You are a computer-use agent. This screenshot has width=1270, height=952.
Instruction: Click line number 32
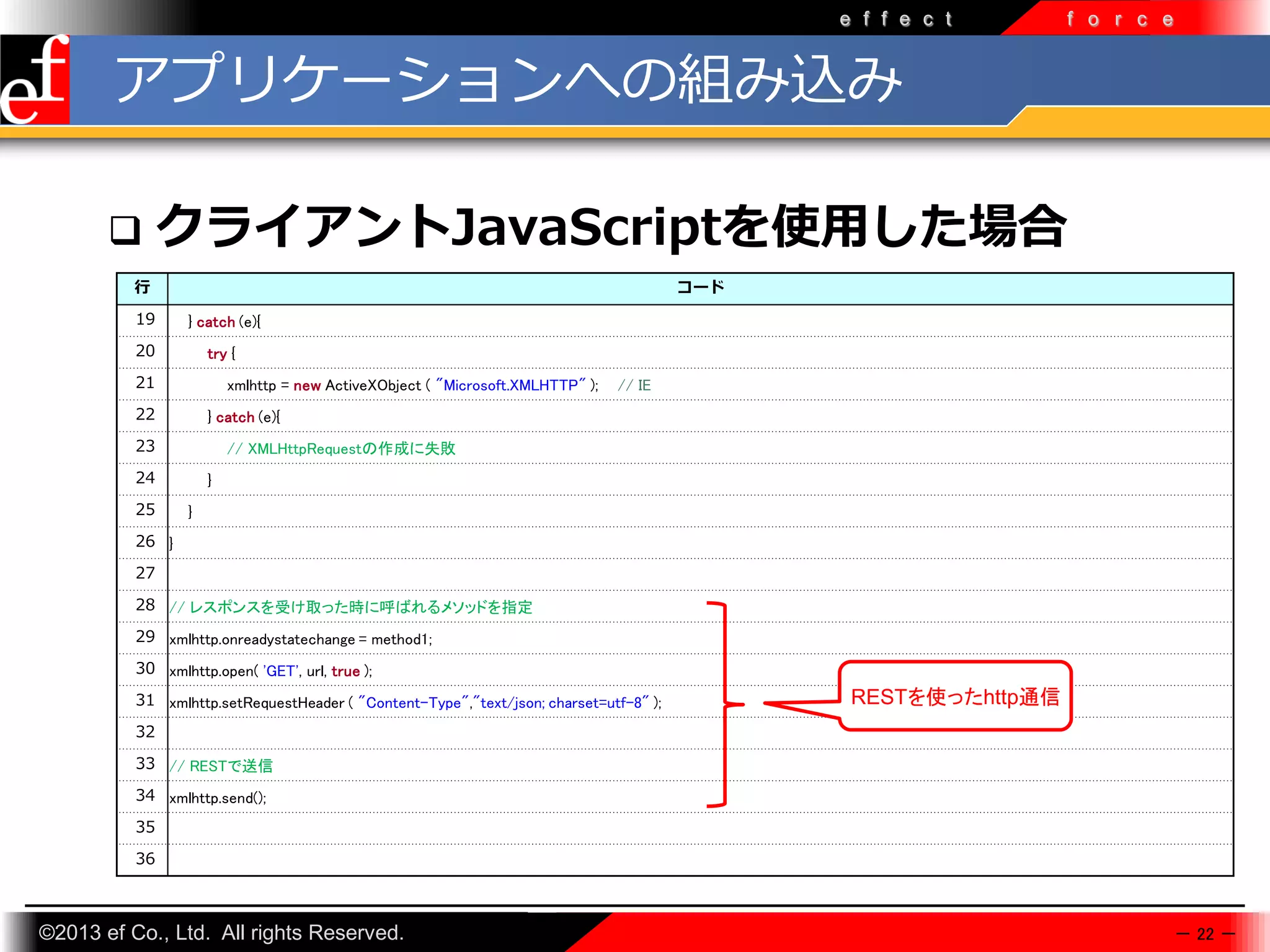(145, 732)
